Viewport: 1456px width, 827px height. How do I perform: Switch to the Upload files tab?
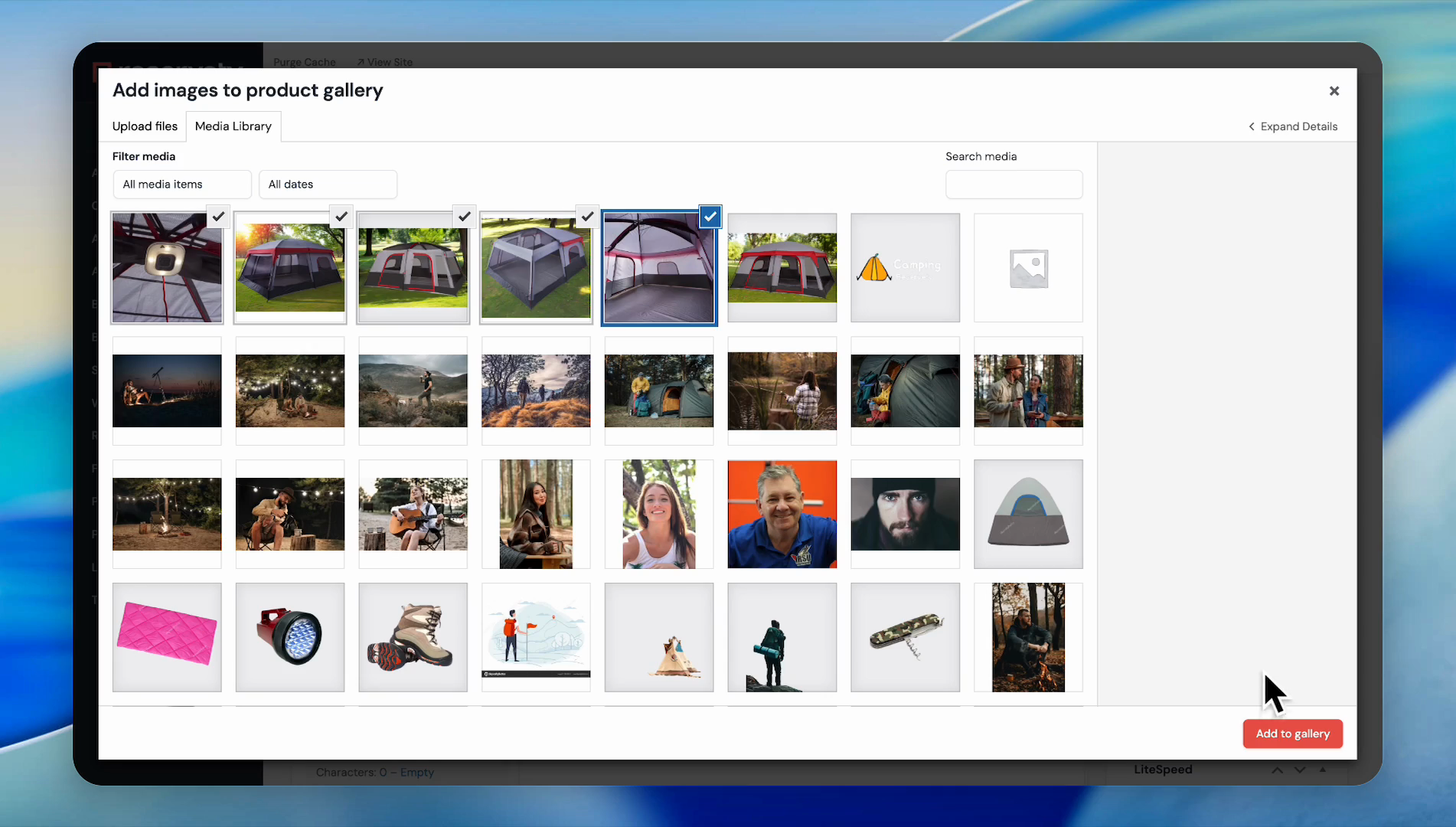(x=145, y=126)
